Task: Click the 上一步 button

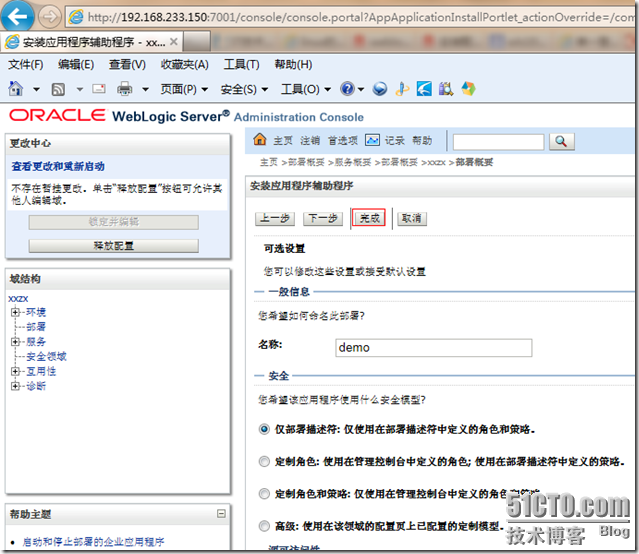Action: pyautogui.click(x=275, y=219)
